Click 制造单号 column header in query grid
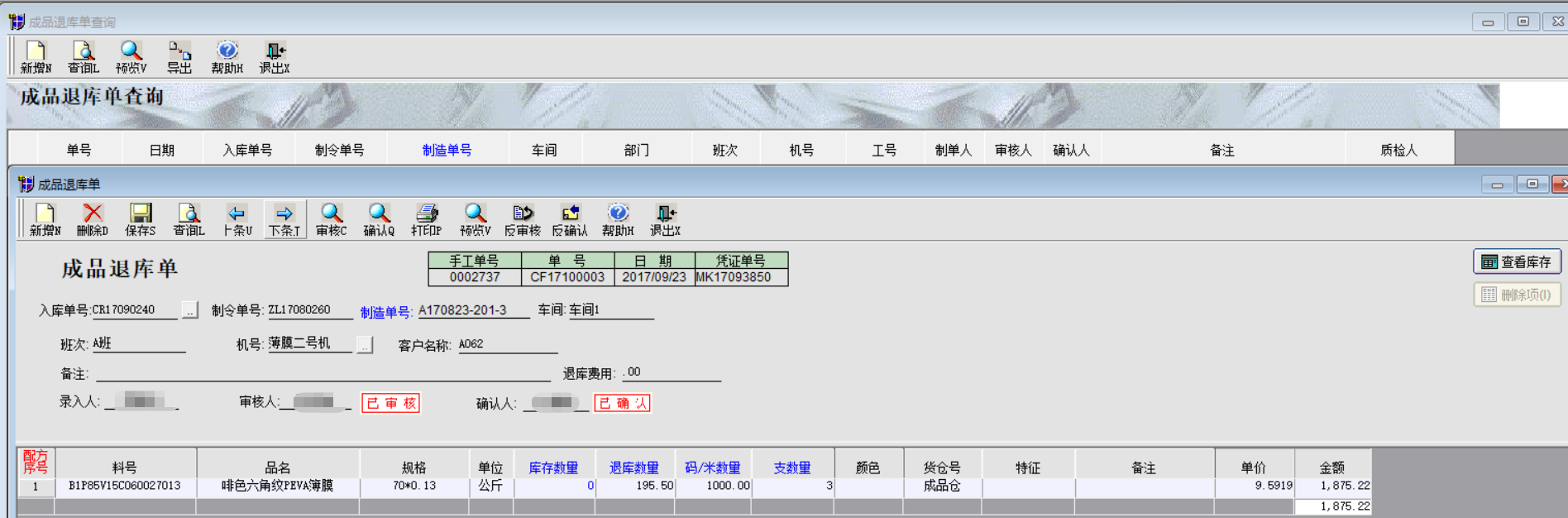The width and height of the screenshot is (1568, 518). (x=447, y=150)
